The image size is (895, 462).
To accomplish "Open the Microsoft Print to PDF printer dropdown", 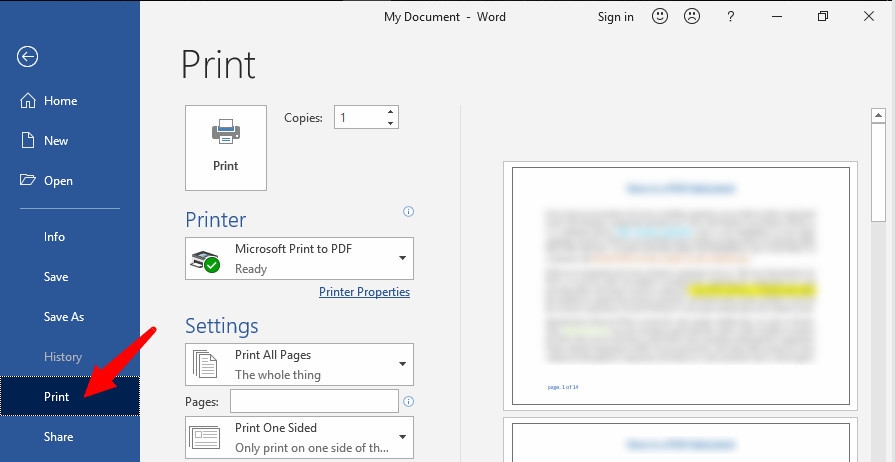I will tap(299, 259).
